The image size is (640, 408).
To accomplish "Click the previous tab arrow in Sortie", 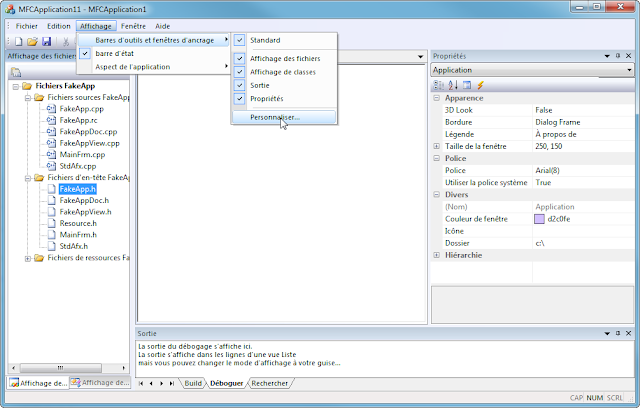I will 151,384.
